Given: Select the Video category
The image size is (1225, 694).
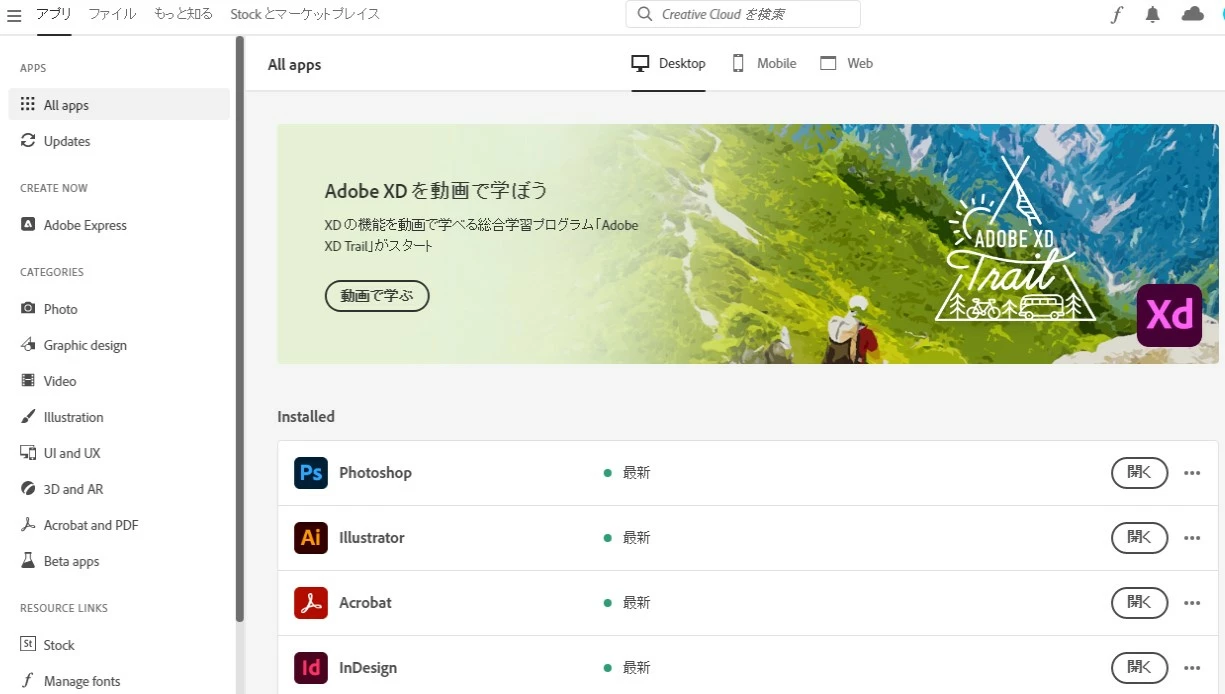Looking at the screenshot, I should [119, 381].
